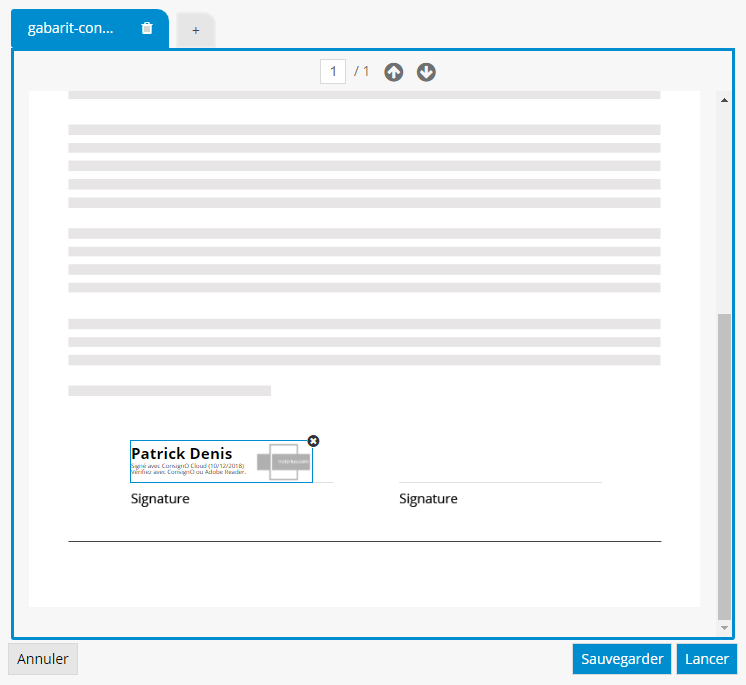The height and width of the screenshot is (685, 746).
Task: Switch to the gabarit-con document tab
Action: click(x=71, y=29)
